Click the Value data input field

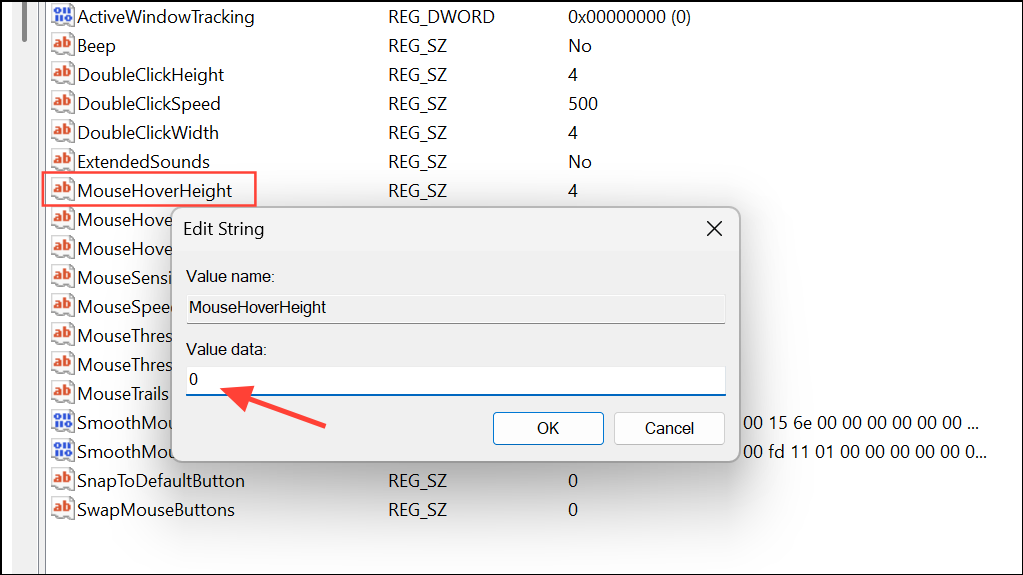[x=455, y=380]
